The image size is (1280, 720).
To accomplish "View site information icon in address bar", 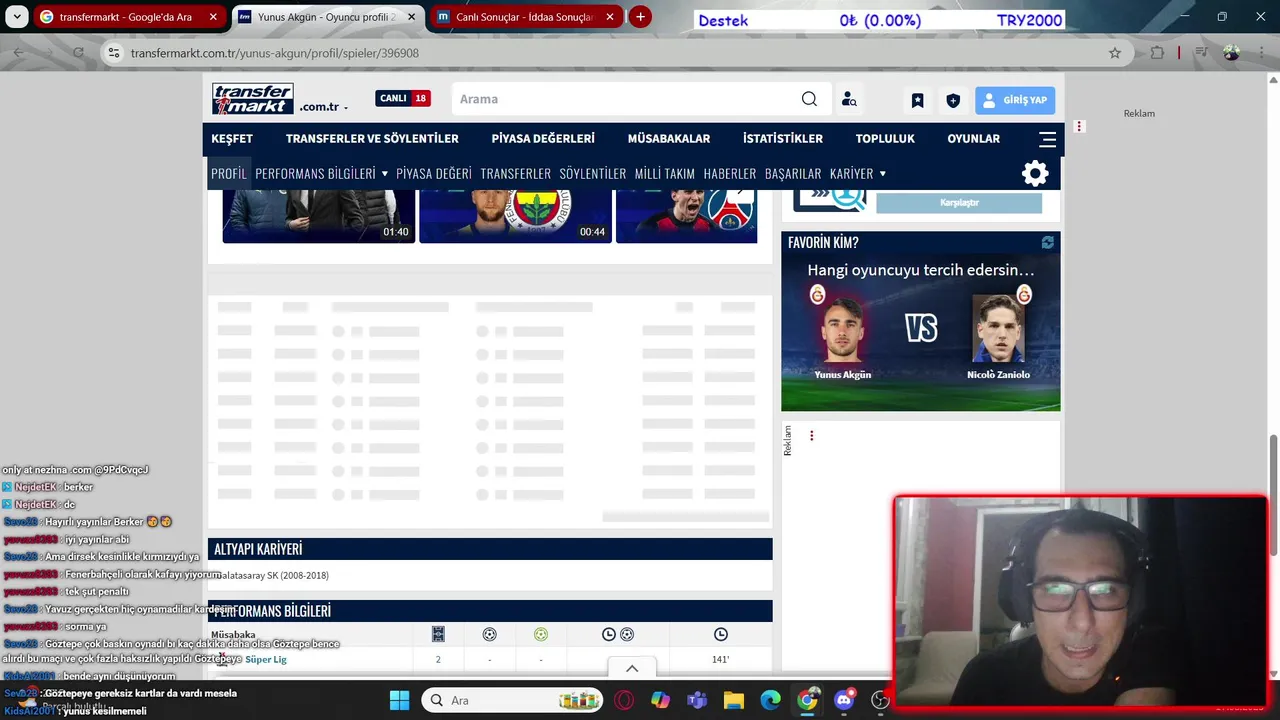I will pyautogui.click(x=113, y=53).
